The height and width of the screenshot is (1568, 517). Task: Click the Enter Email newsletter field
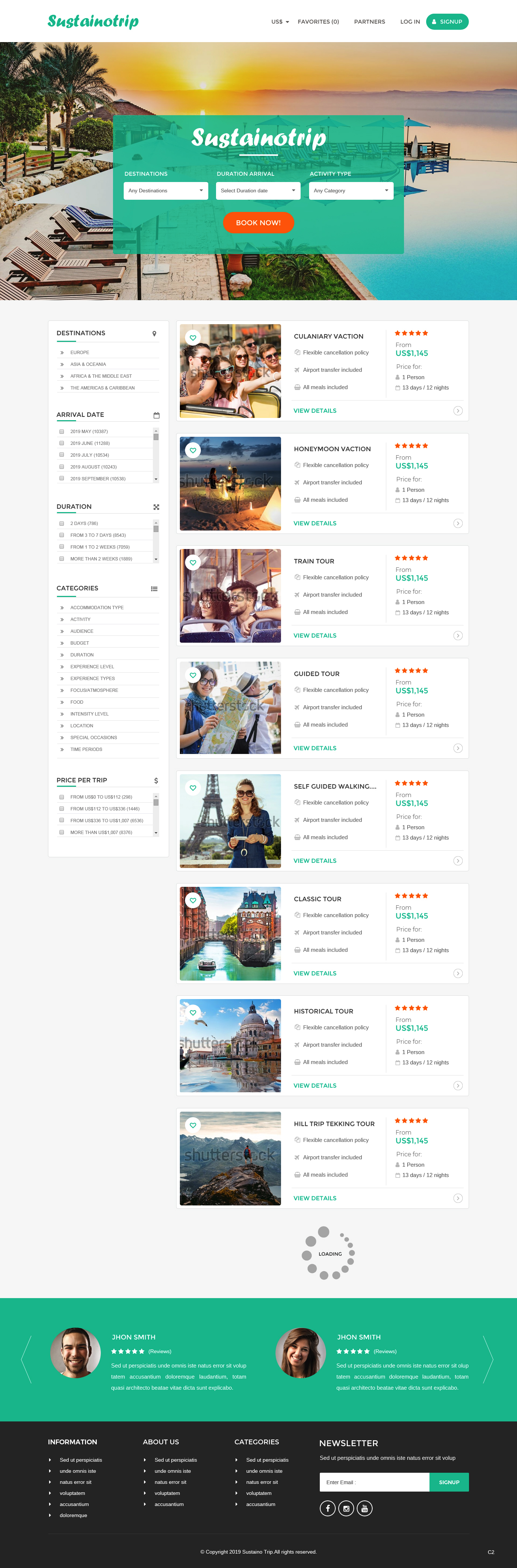tap(374, 1482)
